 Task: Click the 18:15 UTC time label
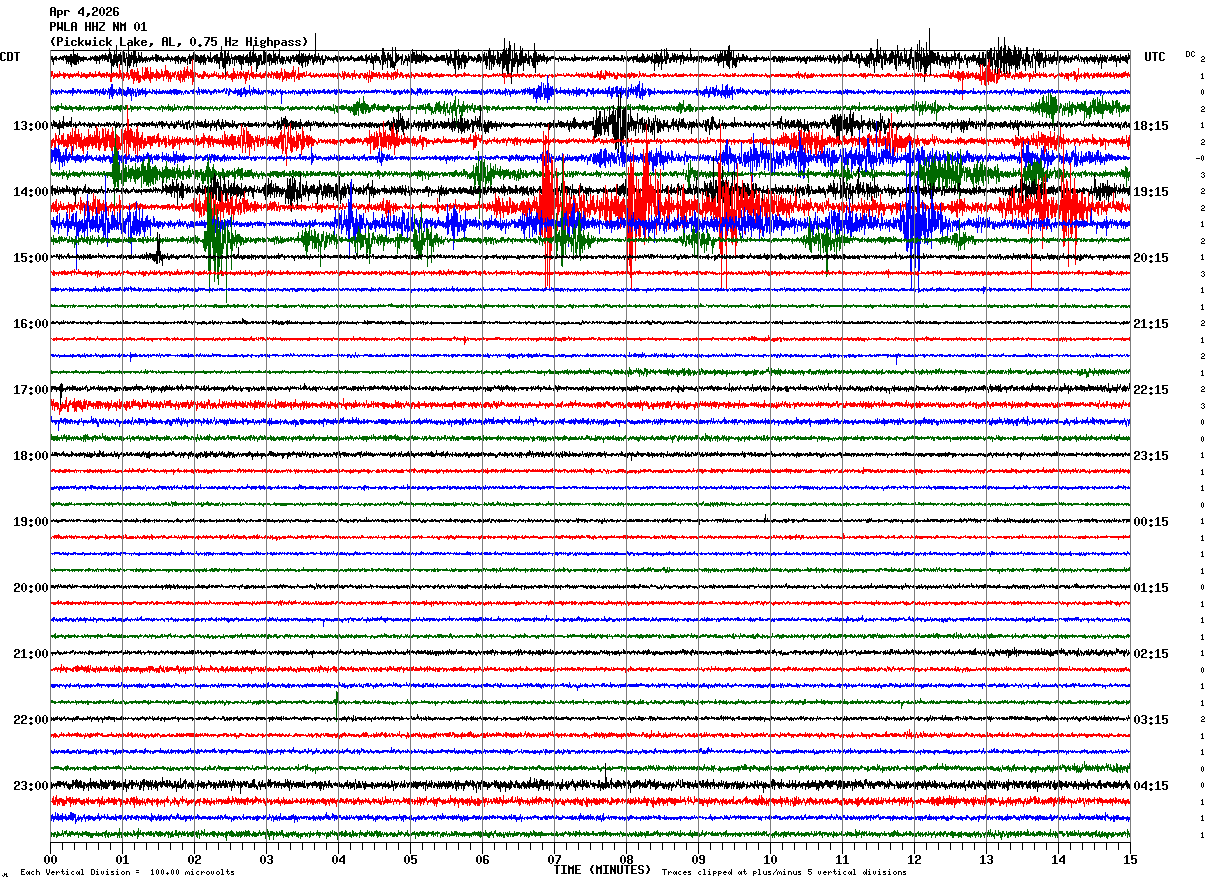[1151, 126]
